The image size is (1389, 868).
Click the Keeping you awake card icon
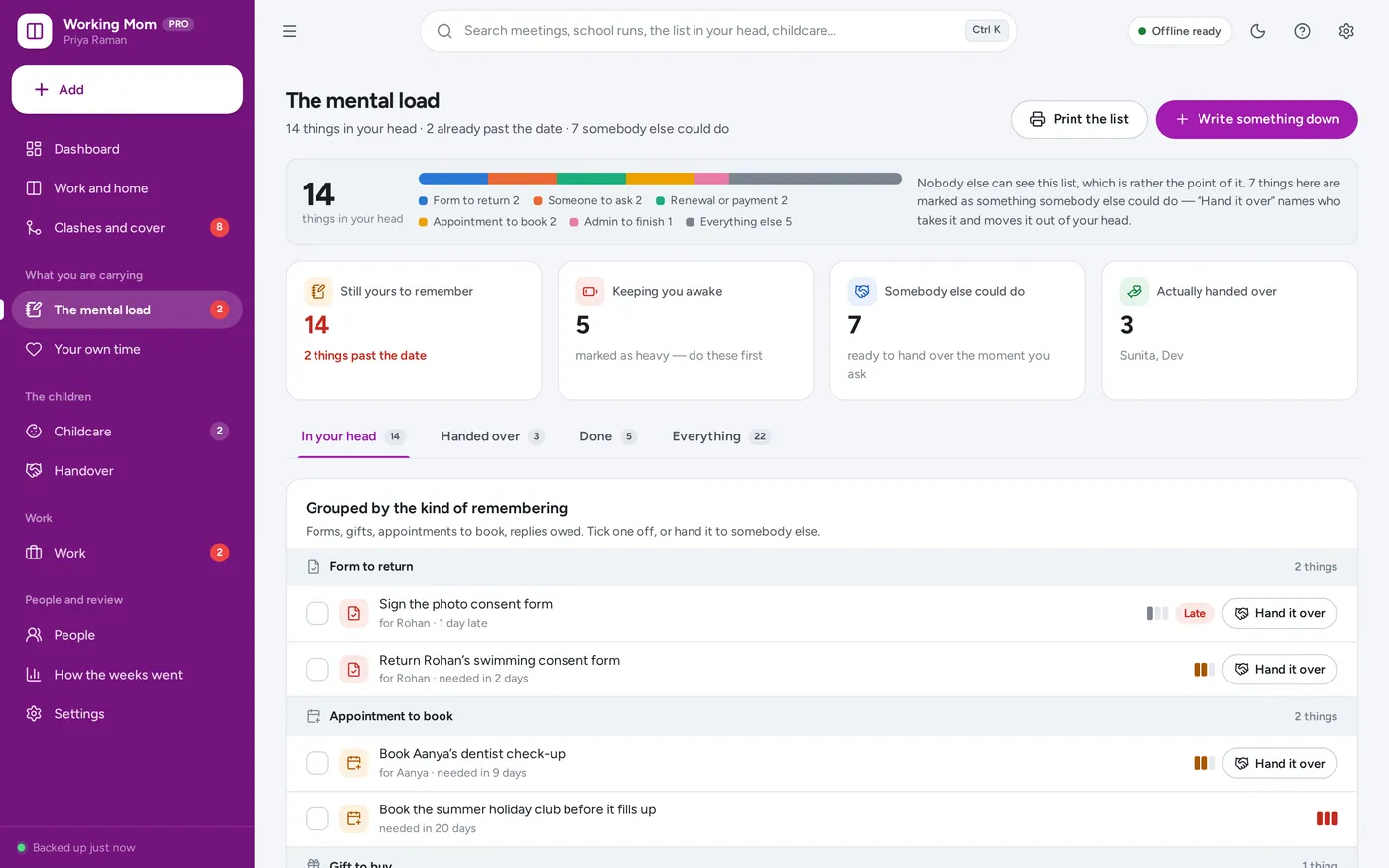coord(590,291)
